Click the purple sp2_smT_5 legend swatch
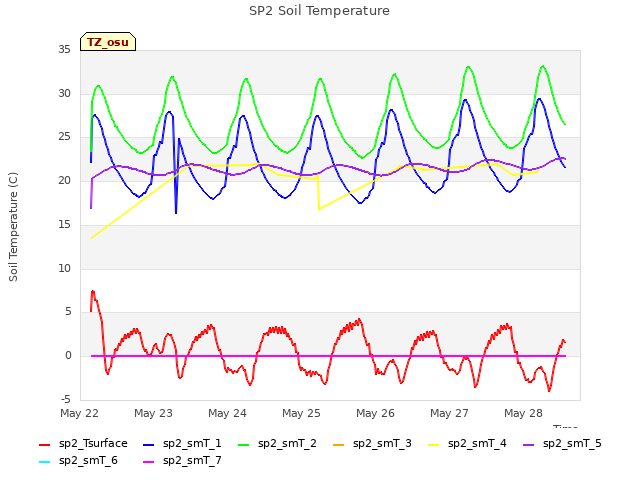Screen dimensions: 640x480 (x=529, y=444)
